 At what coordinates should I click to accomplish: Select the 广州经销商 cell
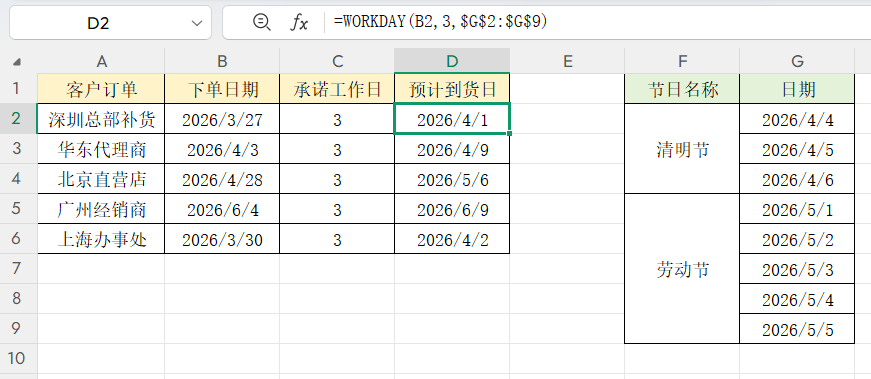[101, 208]
